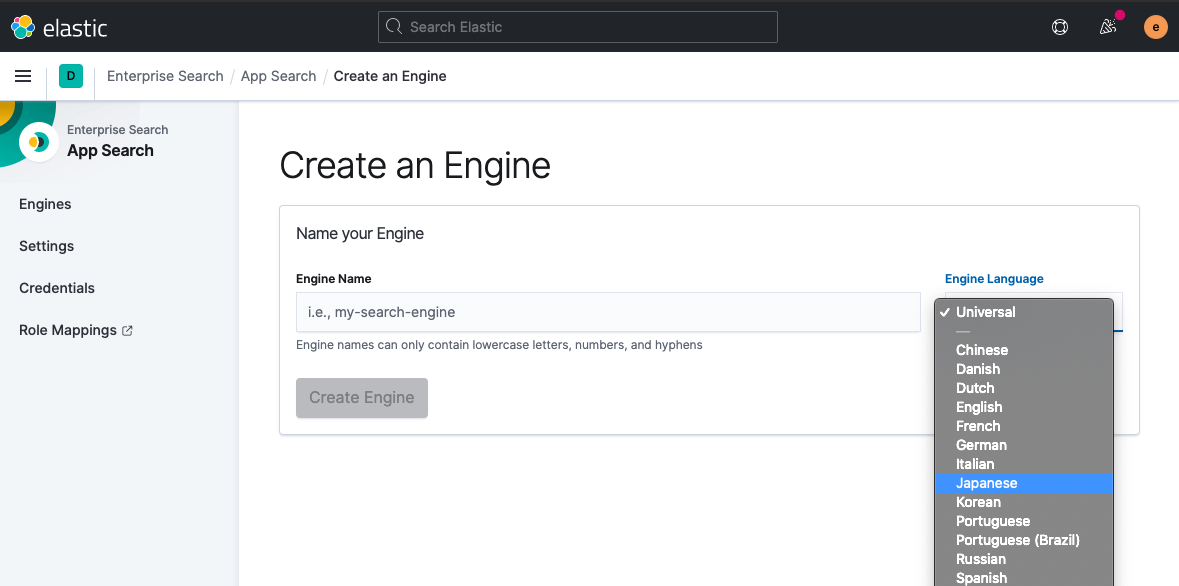The image size is (1179, 586).
Task: Open Credentials in sidebar
Action: click(x=56, y=288)
